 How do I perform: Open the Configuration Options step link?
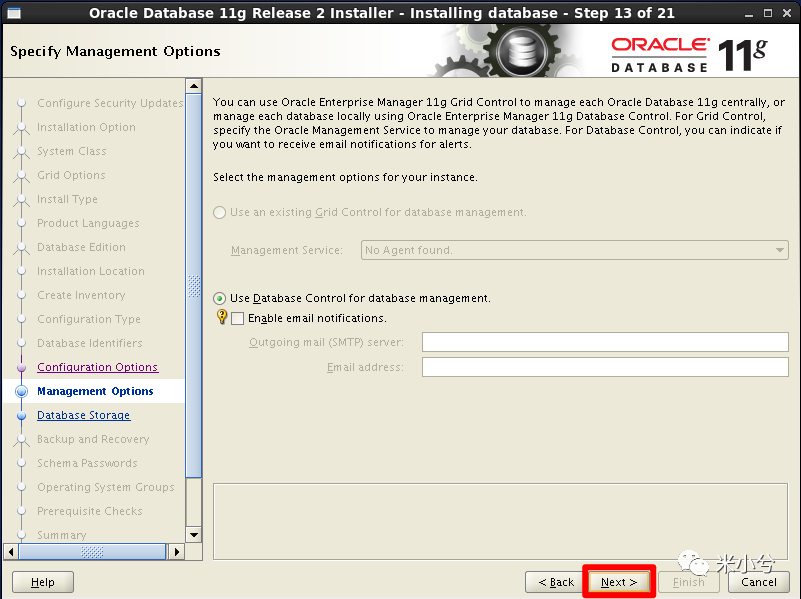tap(98, 367)
